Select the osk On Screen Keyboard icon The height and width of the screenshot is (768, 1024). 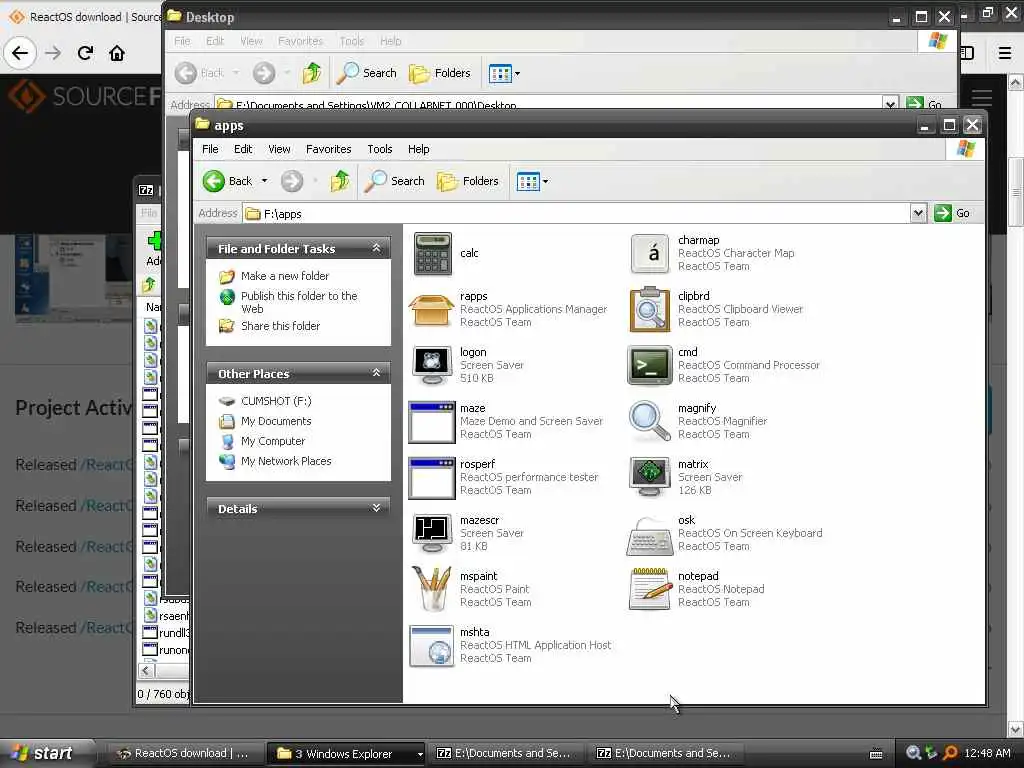coord(650,536)
